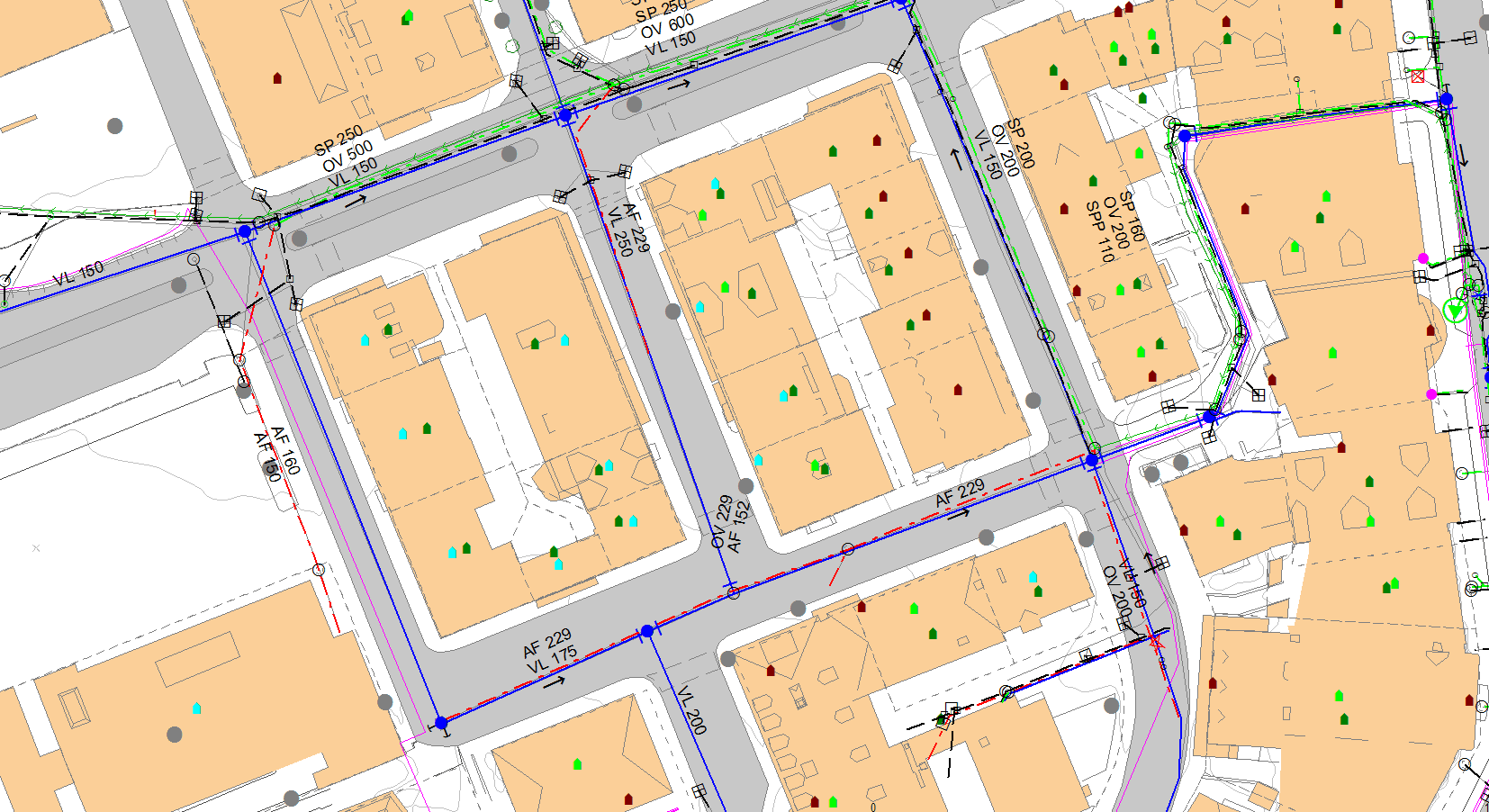Select the standalone "VL 150" label at left edge
The image size is (1489, 812).
coord(78,273)
